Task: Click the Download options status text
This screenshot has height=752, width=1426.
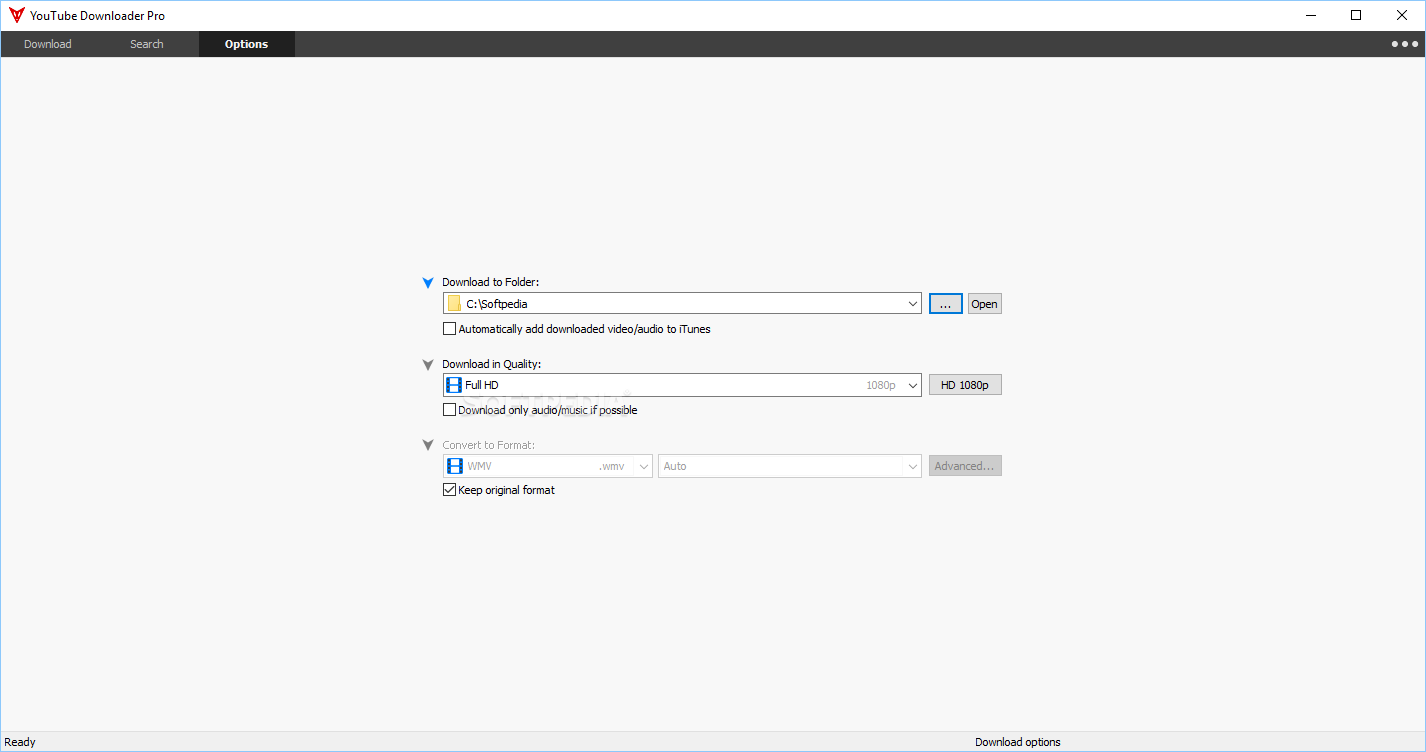Action: (1017, 742)
